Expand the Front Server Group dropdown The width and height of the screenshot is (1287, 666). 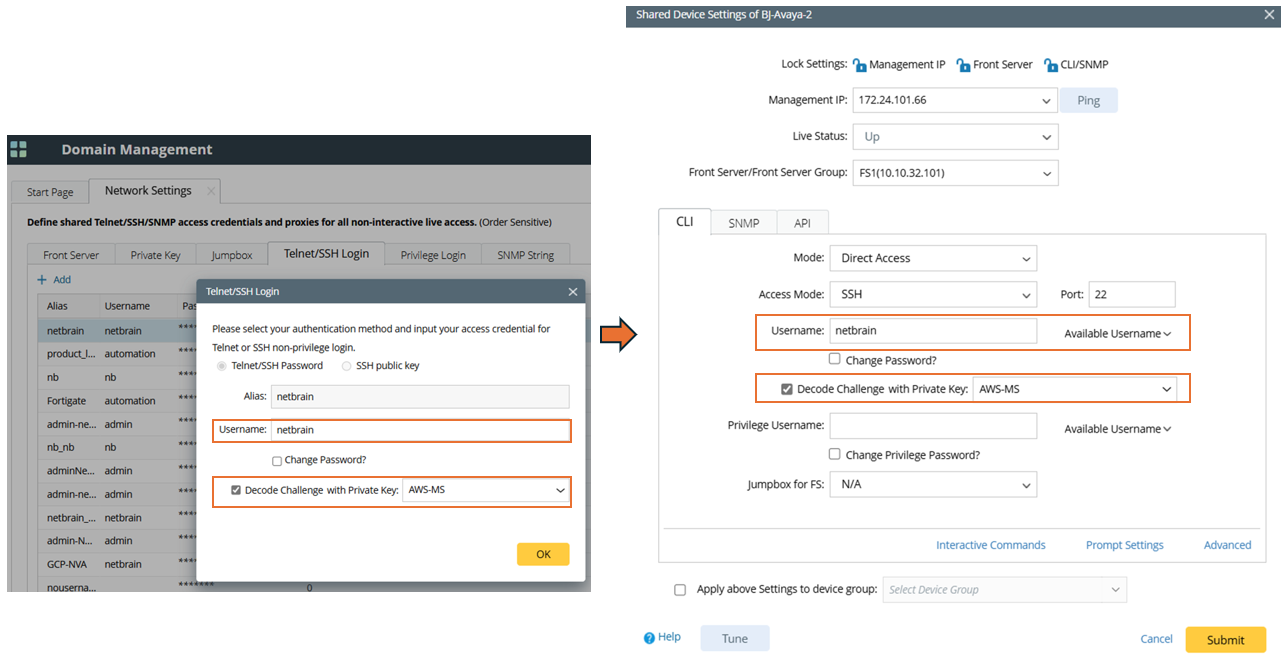click(x=954, y=173)
